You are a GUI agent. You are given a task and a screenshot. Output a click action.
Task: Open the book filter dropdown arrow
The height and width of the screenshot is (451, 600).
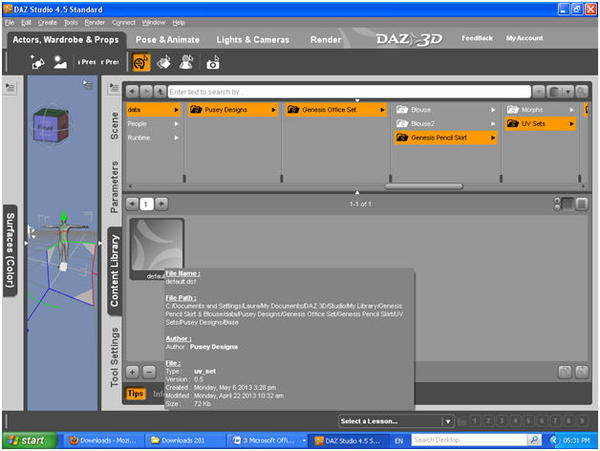click(x=568, y=92)
